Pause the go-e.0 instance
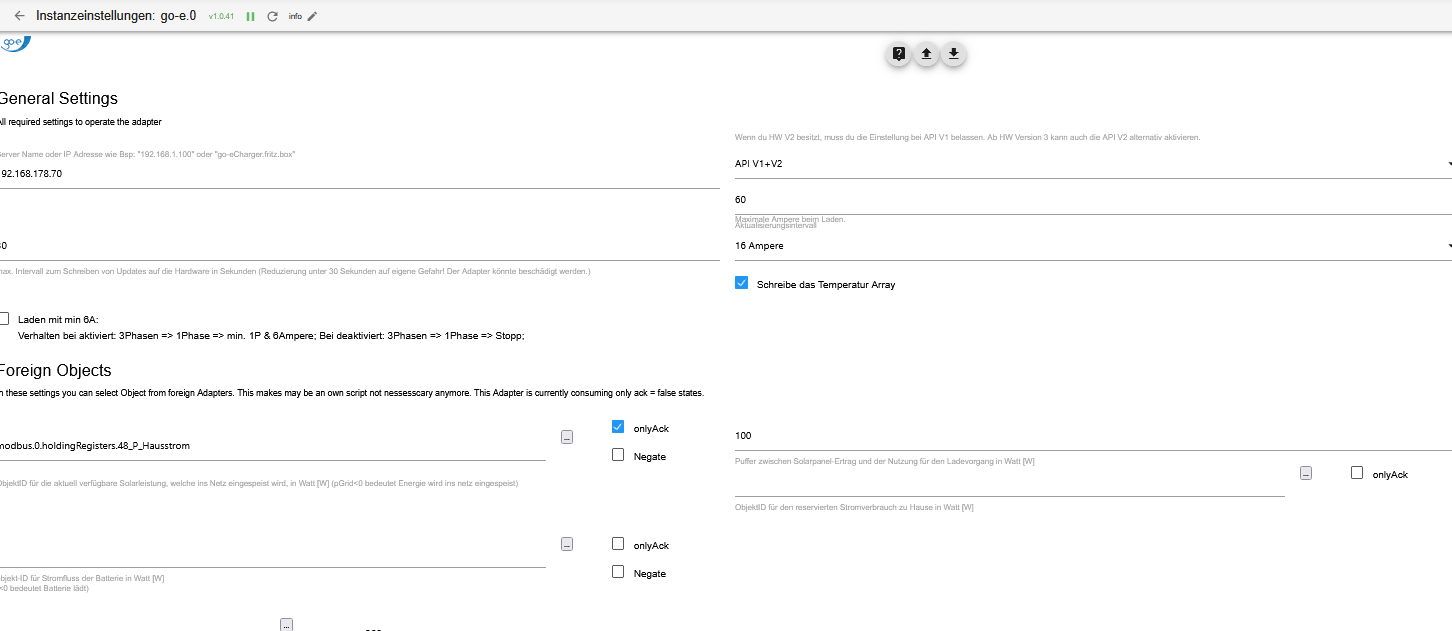This screenshot has width=1452, height=631. click(250, 17)
